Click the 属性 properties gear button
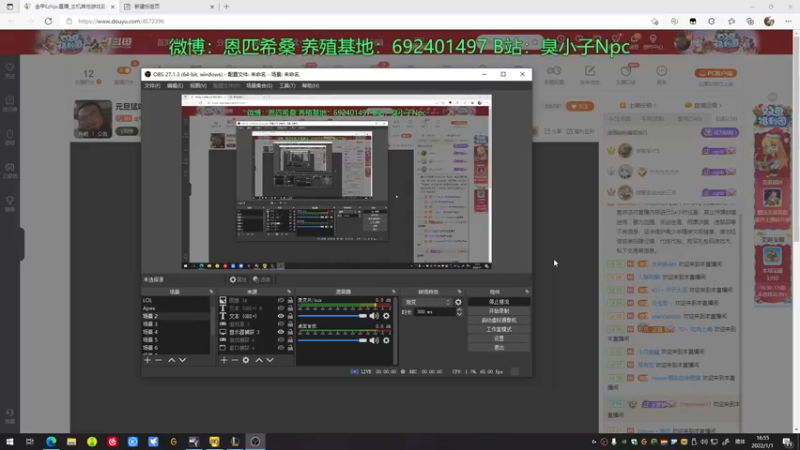This screenshot has width=800, height=450. pyautogui.click(x=238, y=280)
